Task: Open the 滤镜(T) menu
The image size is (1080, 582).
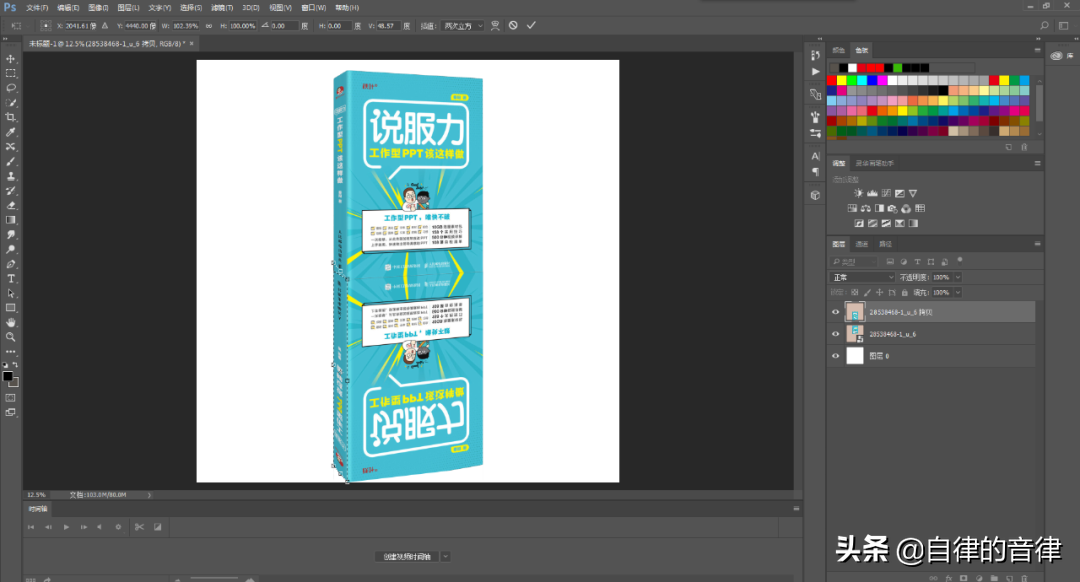Action: point(222,8)
